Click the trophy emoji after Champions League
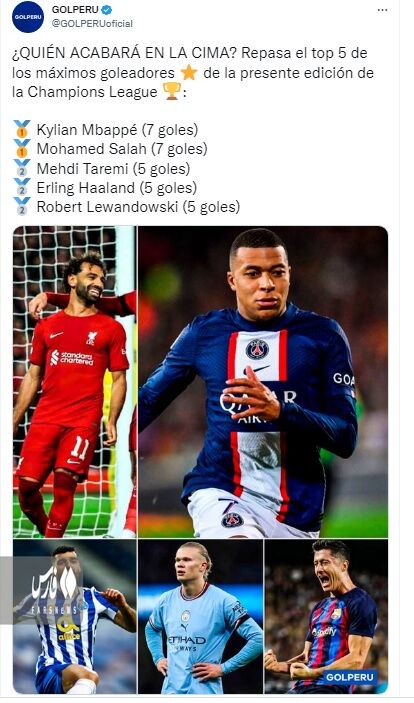The height and width of the screenshot is (703, 414). 172,91
